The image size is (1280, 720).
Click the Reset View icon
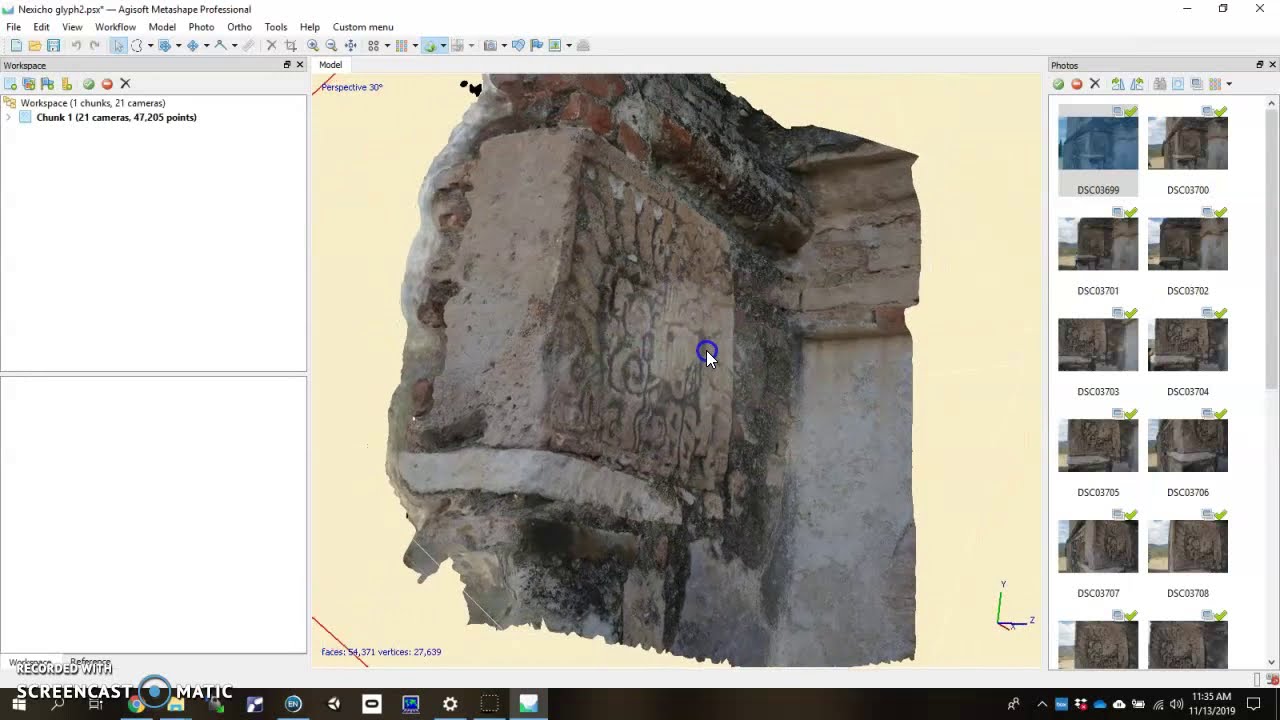pos(351,45)
